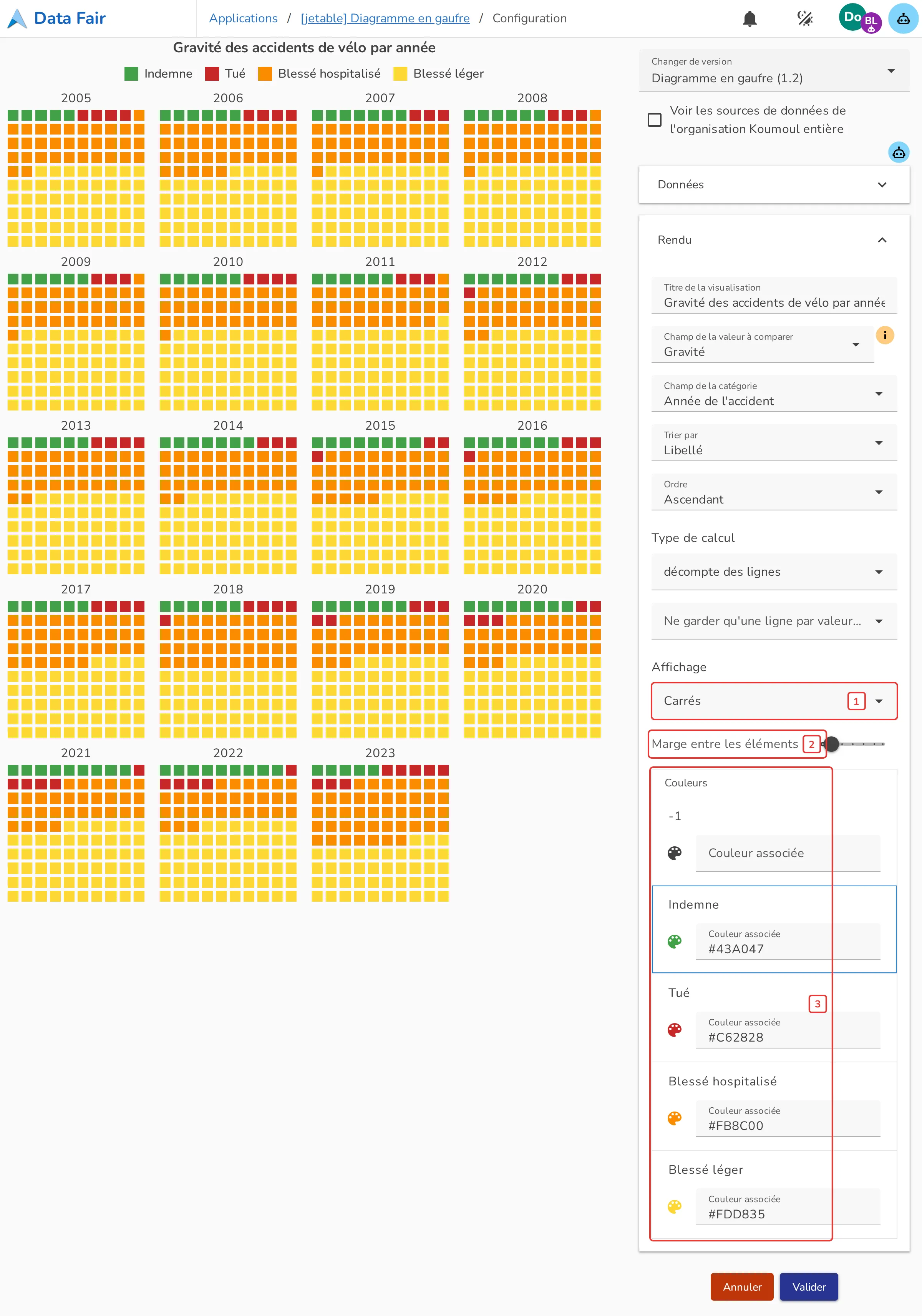This screenshot has height=1316, width=922.
Task: Open the Do BL user account avatar
Action: (x=860, y=18)
